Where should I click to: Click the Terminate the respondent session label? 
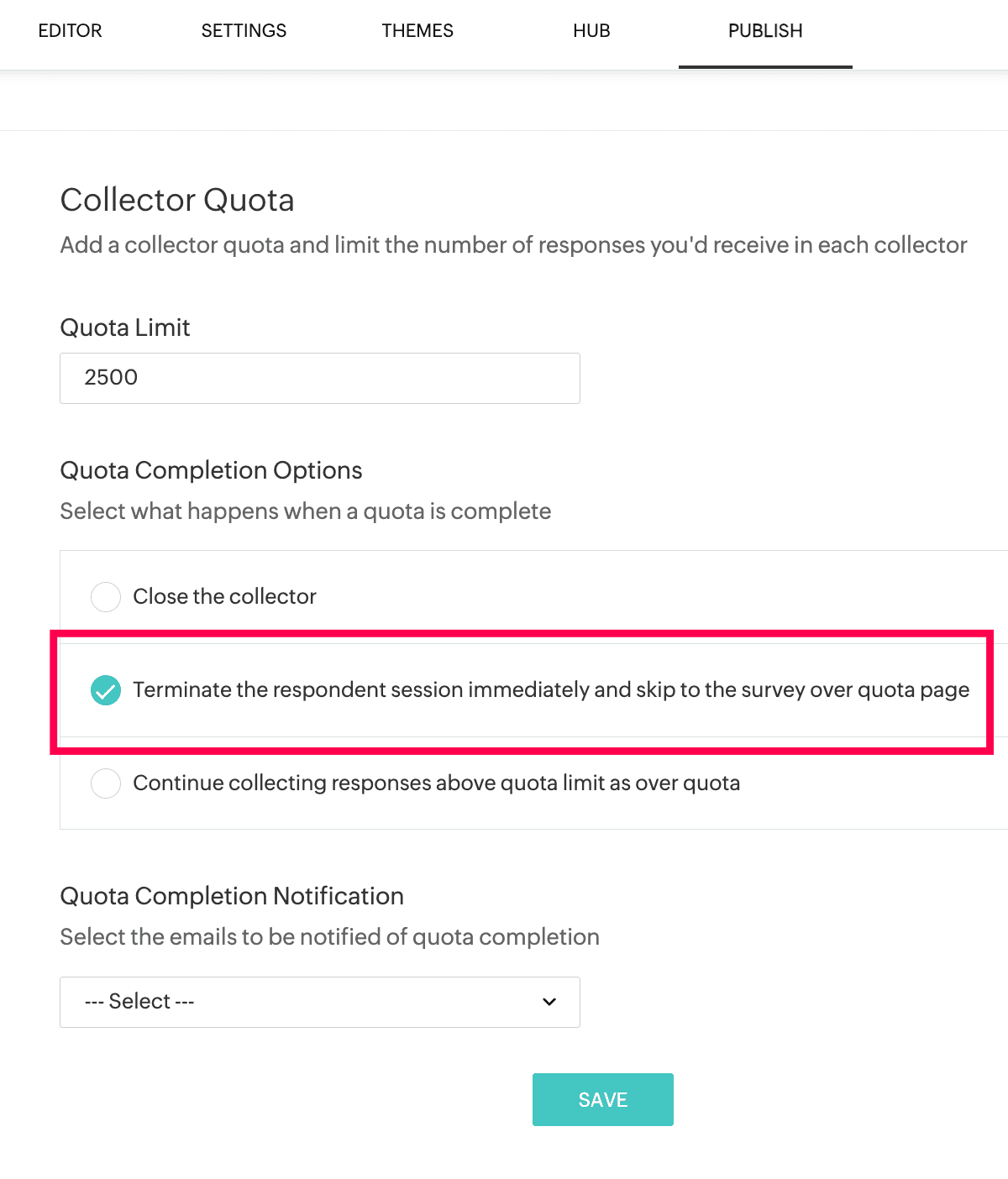click(x=551, y=689)
